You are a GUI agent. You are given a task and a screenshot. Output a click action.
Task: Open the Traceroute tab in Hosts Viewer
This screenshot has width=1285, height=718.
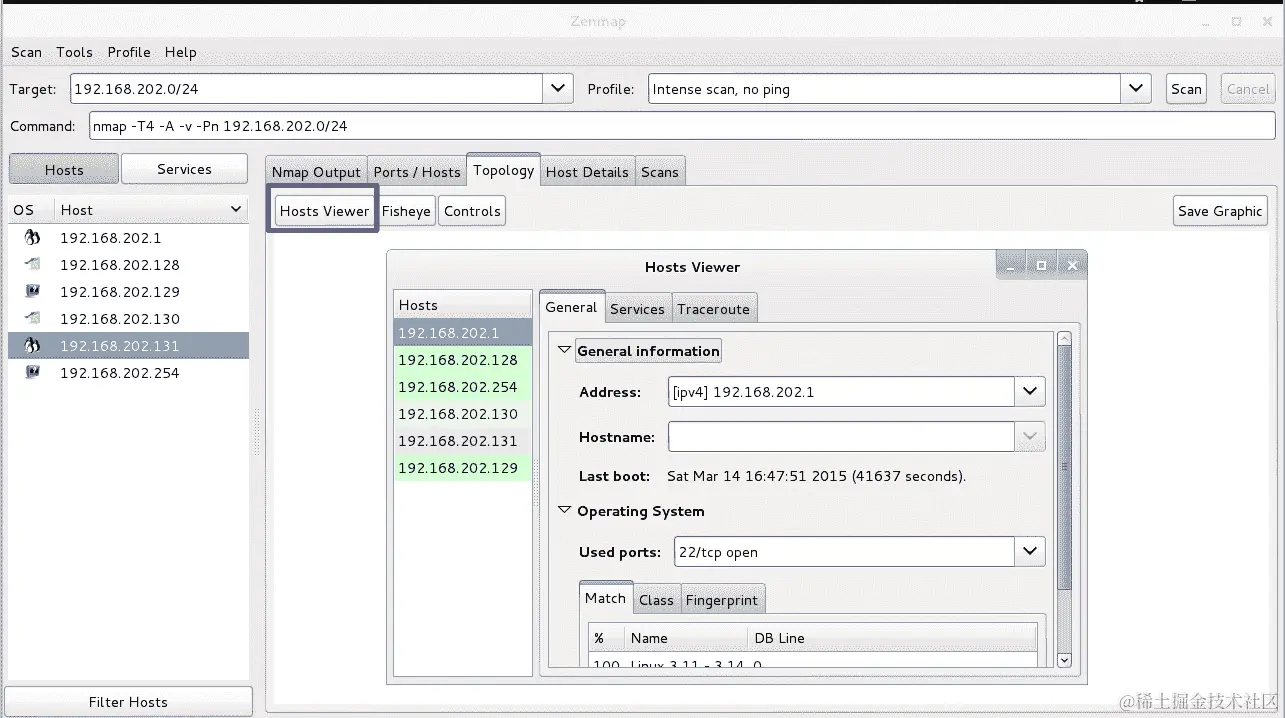coord(713,309)
